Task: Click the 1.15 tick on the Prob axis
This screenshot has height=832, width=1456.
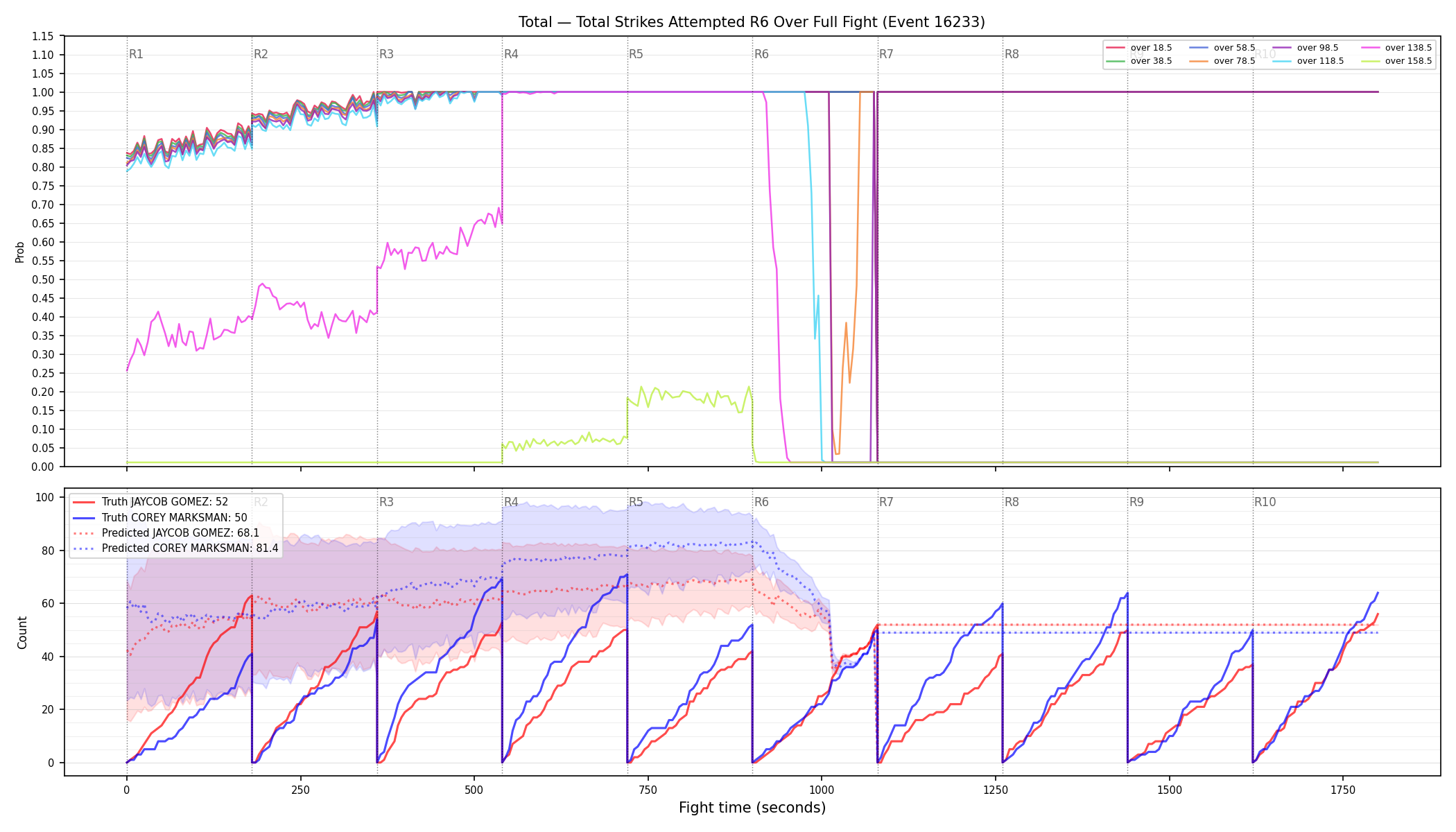Action: 43,36
